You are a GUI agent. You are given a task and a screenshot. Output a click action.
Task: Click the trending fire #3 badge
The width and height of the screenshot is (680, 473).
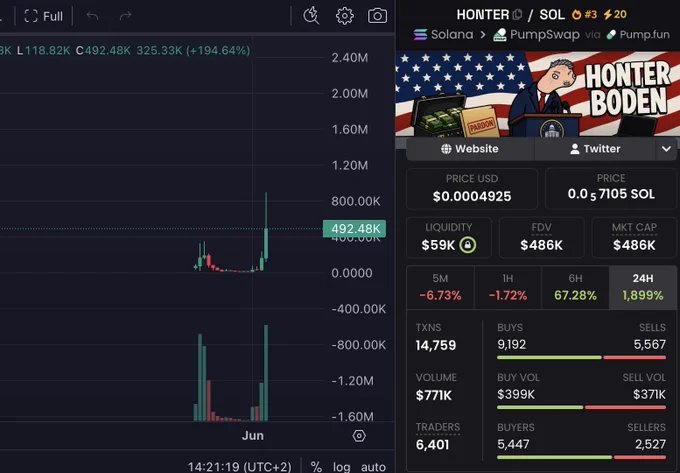point(584,14)
